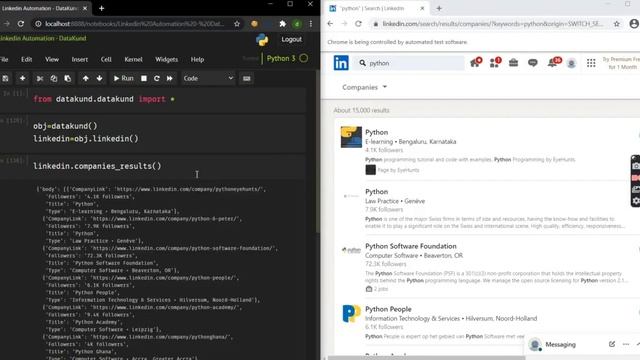
Task: Open the cell type Code dropdown
Action: (x=208, y=78)
